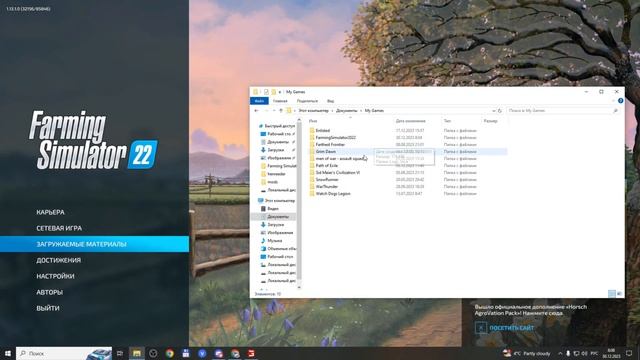Viewport: 640px width, 360px height.
Task: Open the red GIANTS game taskbar icon
Action: (x=251, y=353)
